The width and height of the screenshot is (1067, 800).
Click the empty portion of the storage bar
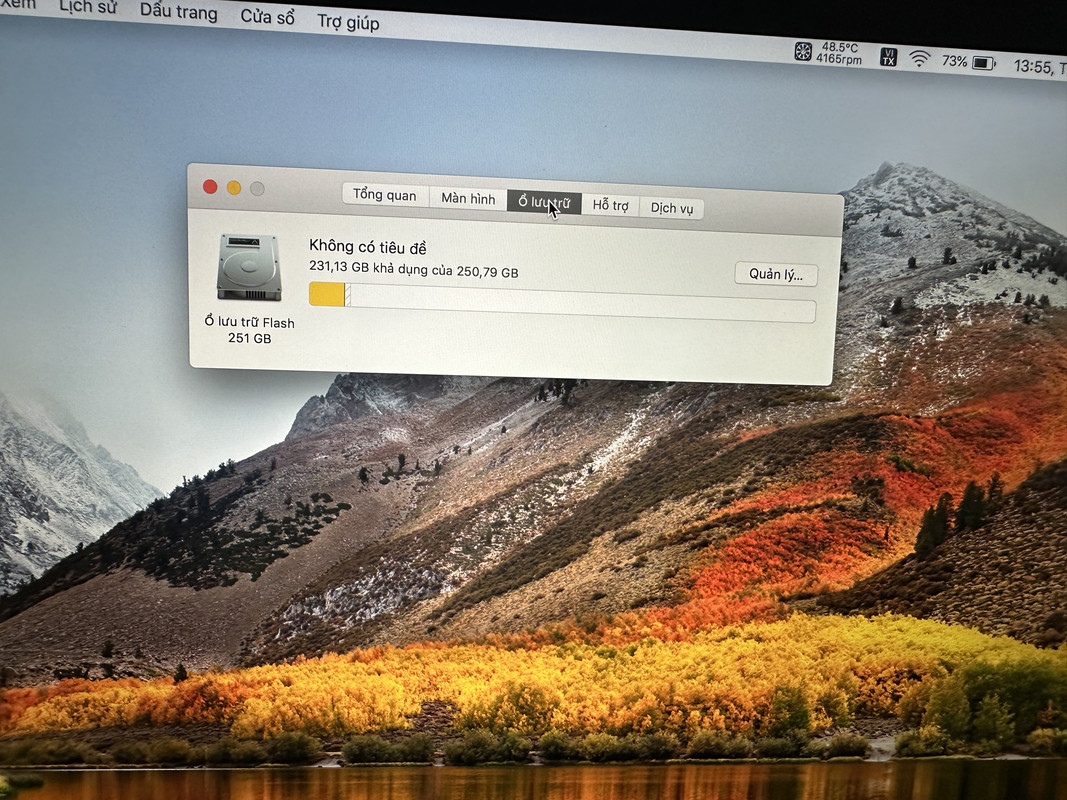tap(582, 303)
